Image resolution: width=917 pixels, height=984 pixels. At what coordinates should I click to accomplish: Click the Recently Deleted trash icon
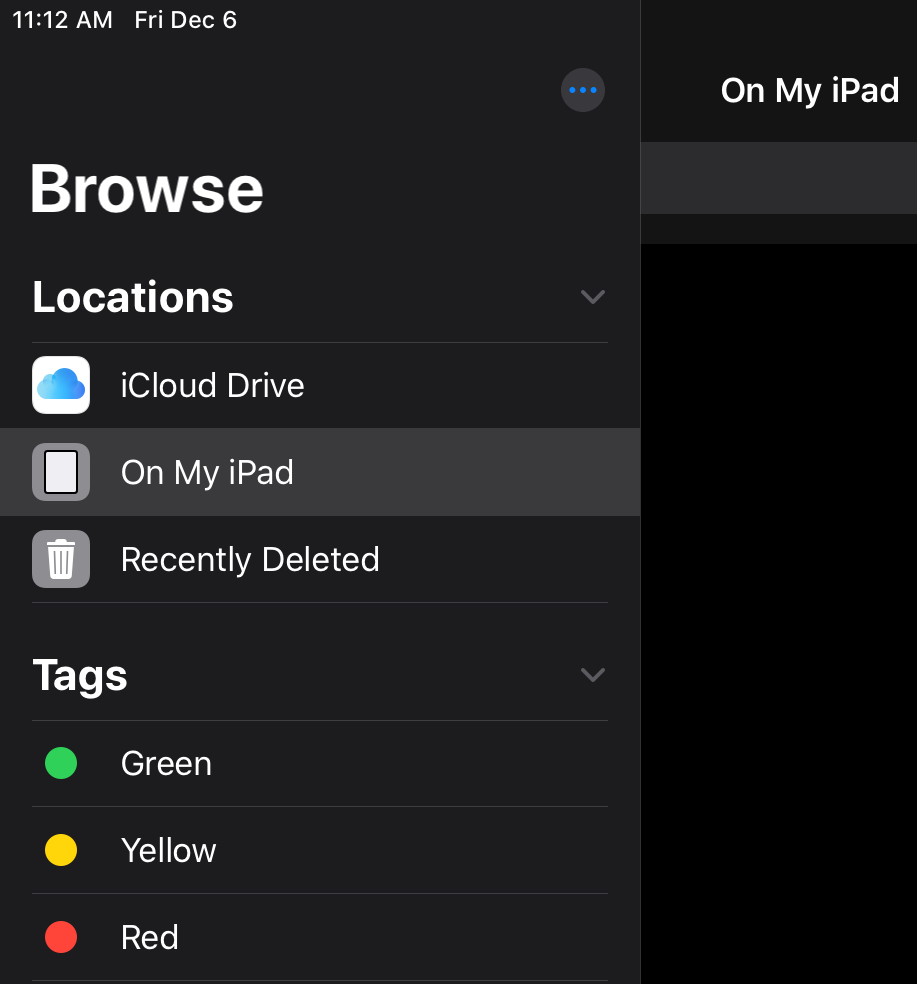[61, 559]
